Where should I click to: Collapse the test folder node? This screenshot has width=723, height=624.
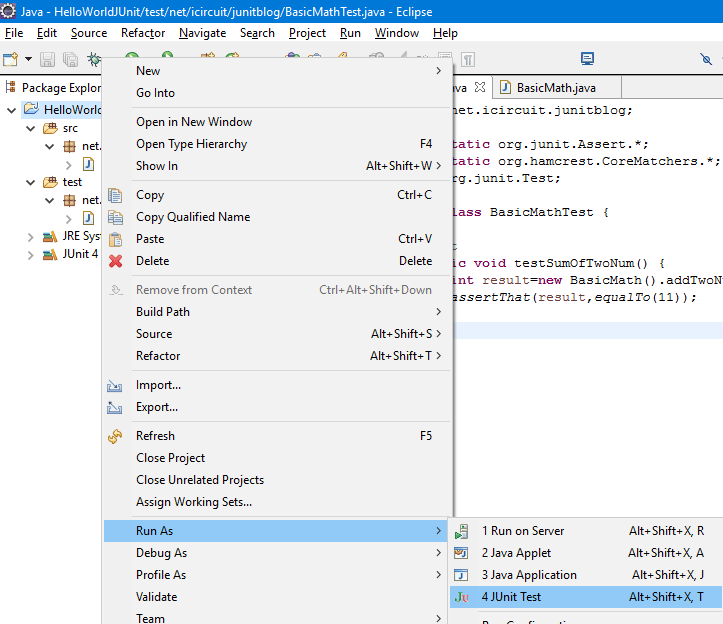coord(30,182)
